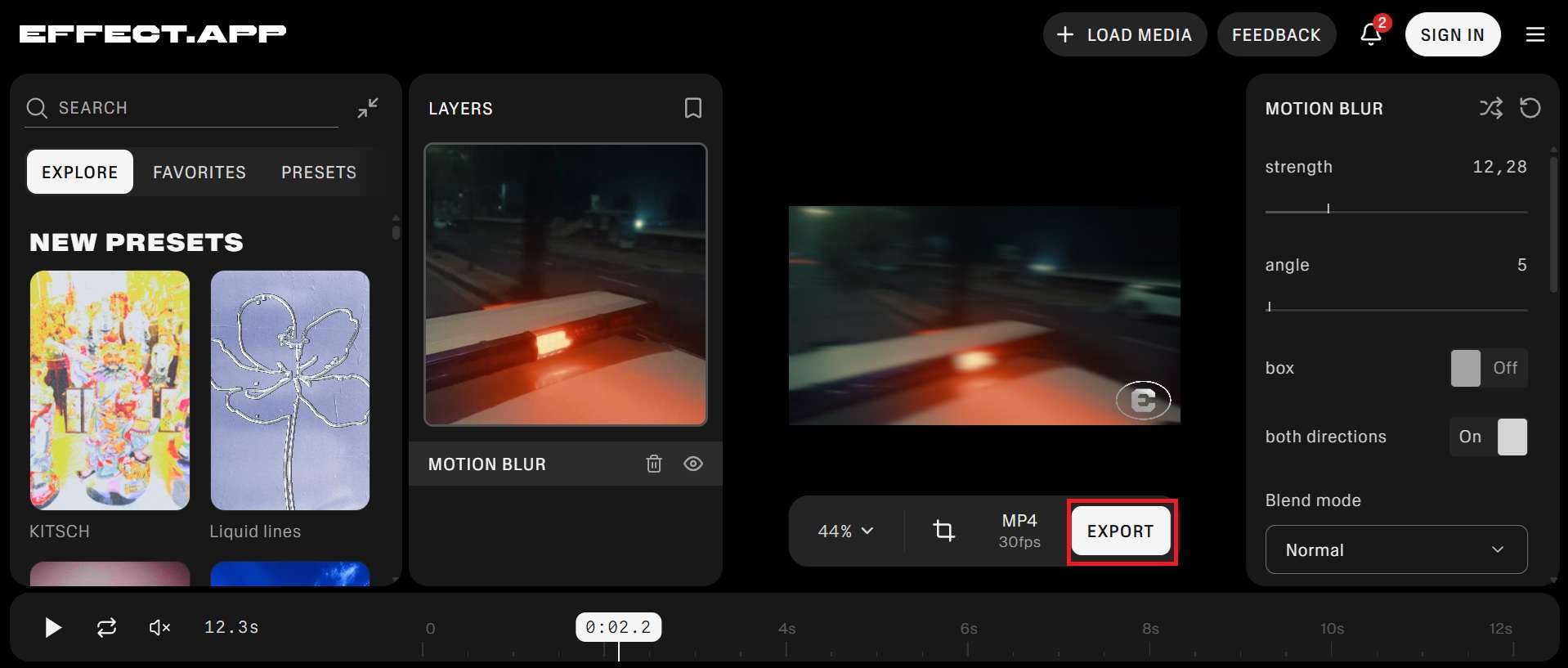Adjust the strength slider
Viewport: 1568px width, 668px height.
click(x=1396, y=210)
